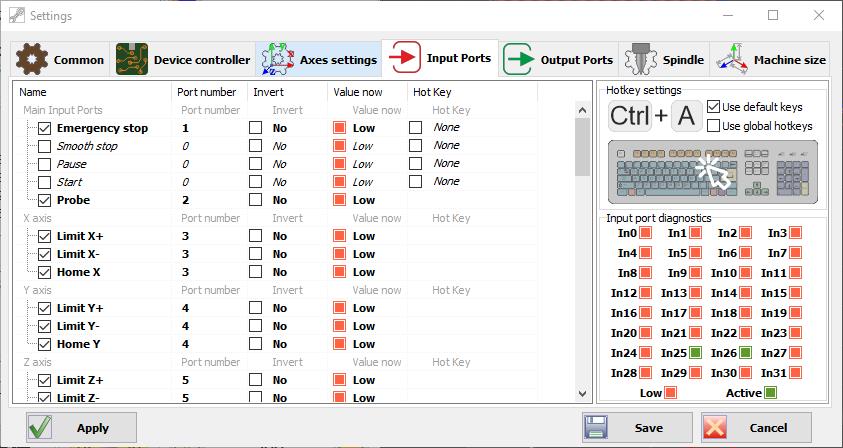This screenshot has width=843, height=448.
Task: Click the In0 red indicator
Action: (x=646, y=233)
